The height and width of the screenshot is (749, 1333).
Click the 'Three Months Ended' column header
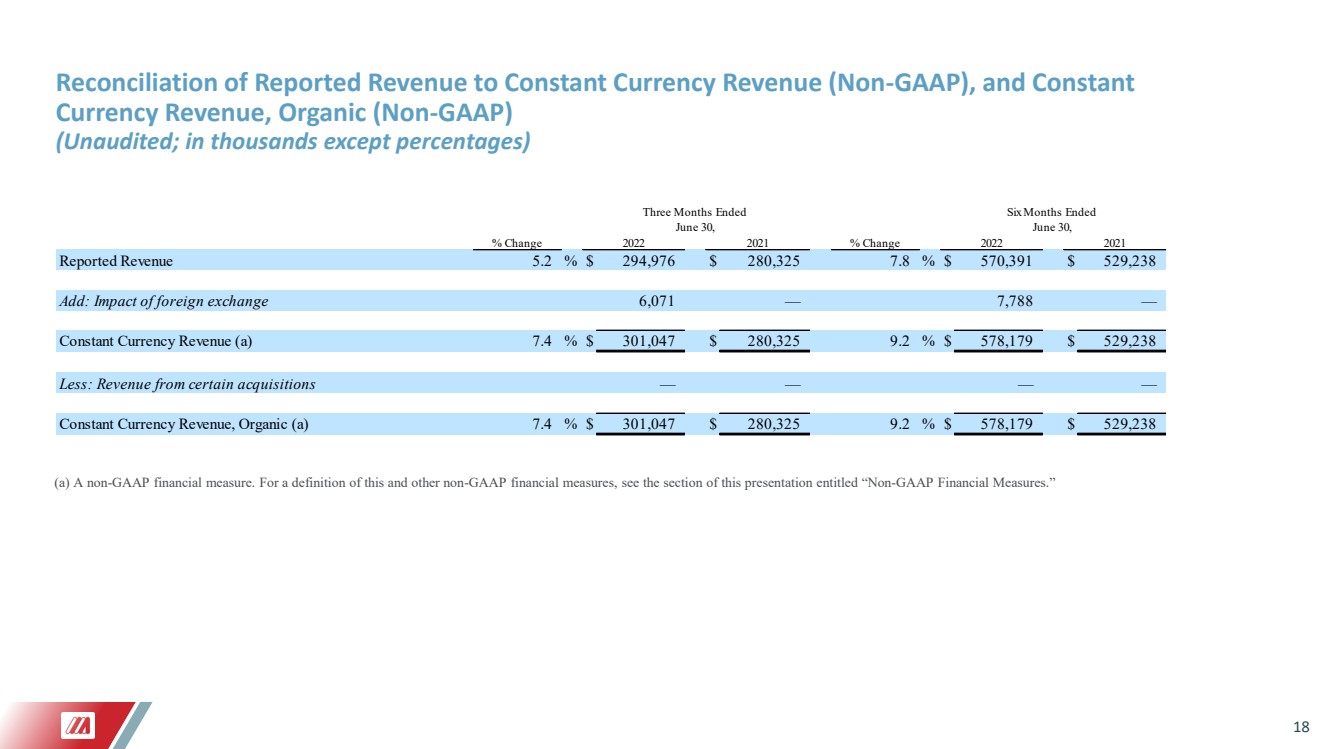pos(695,212)
